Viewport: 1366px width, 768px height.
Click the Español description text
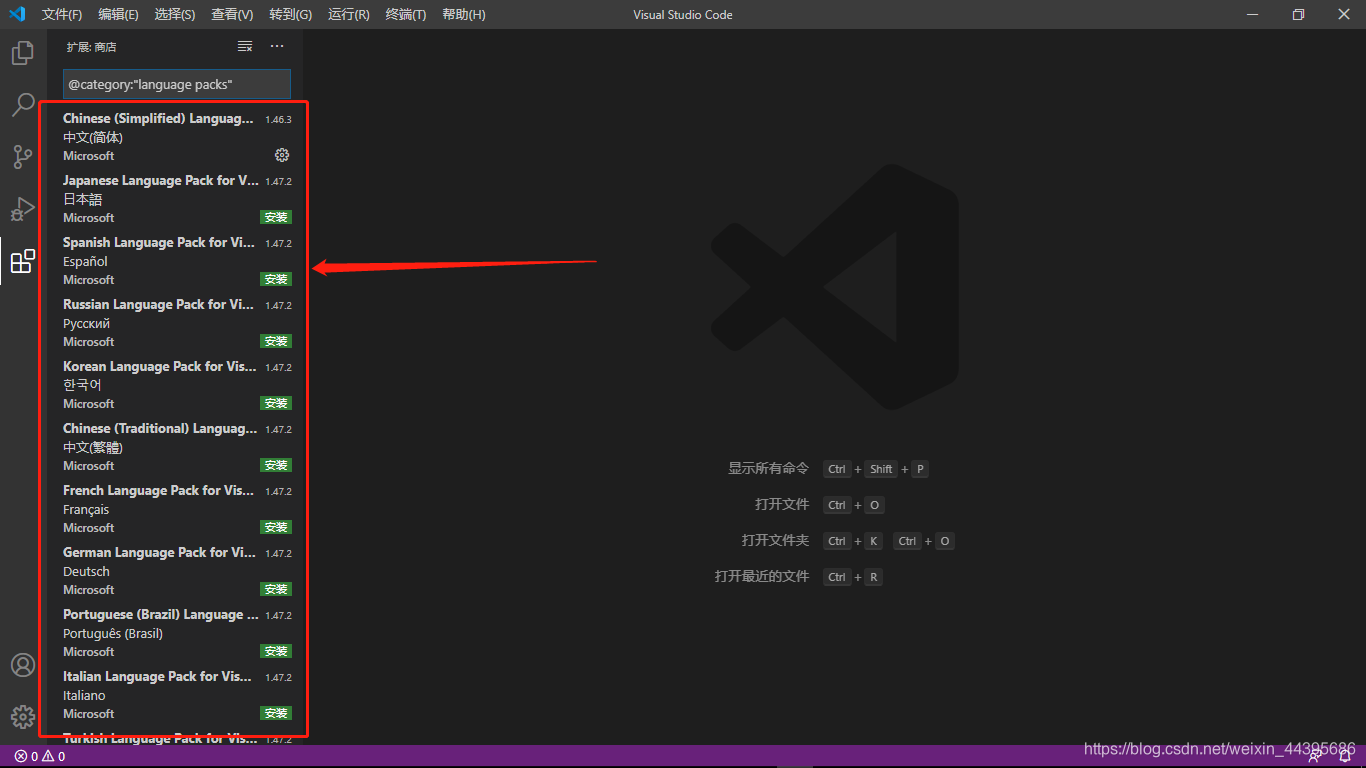(85, 262)
